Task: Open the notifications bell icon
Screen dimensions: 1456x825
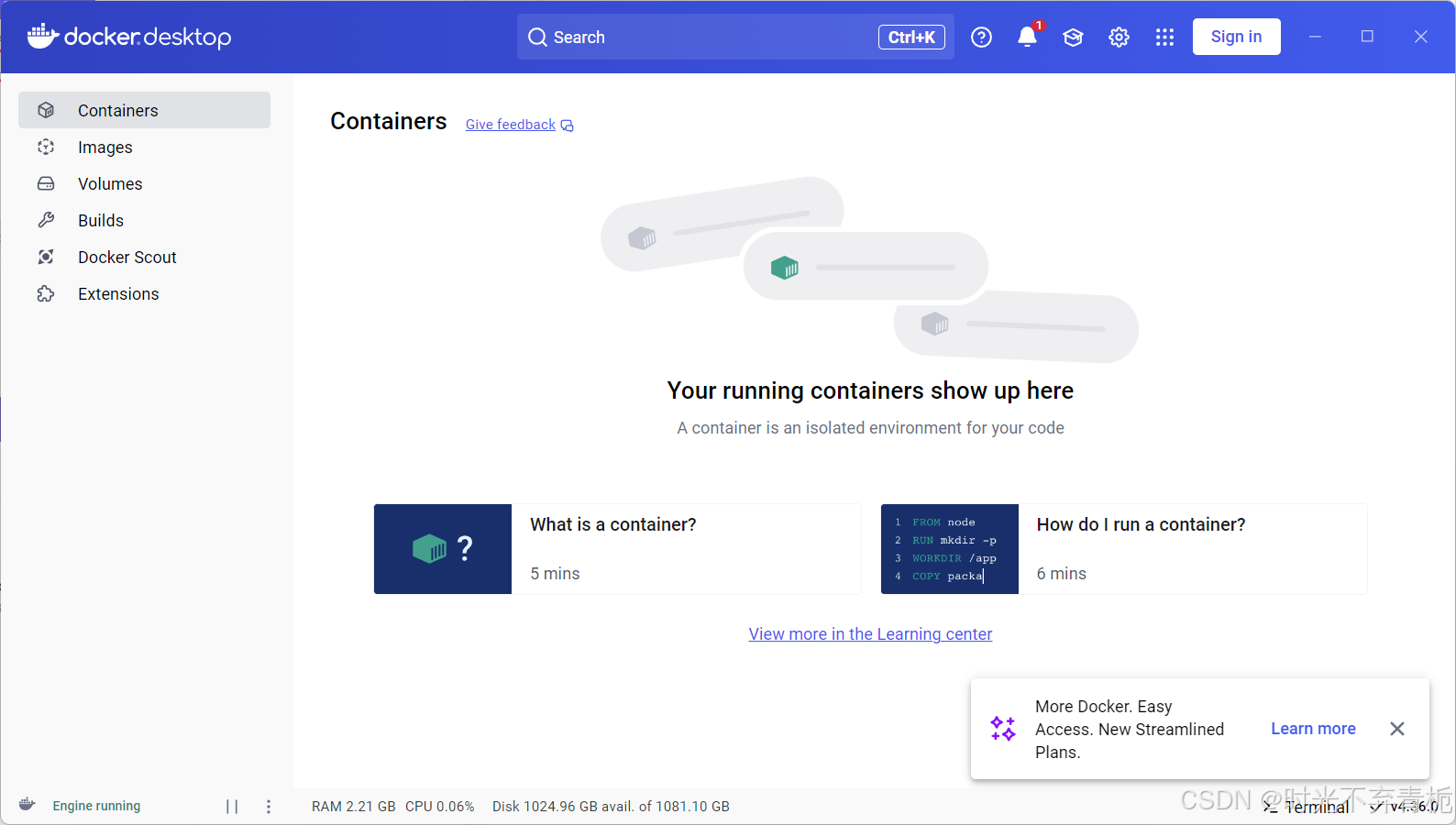Action: point(1027,37)
